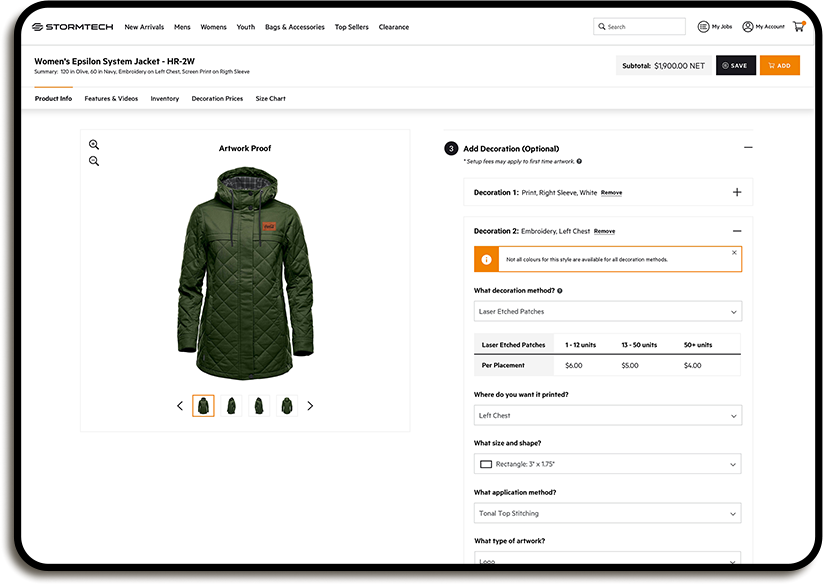Click help icon beside decoration method question

click(560, 291)
